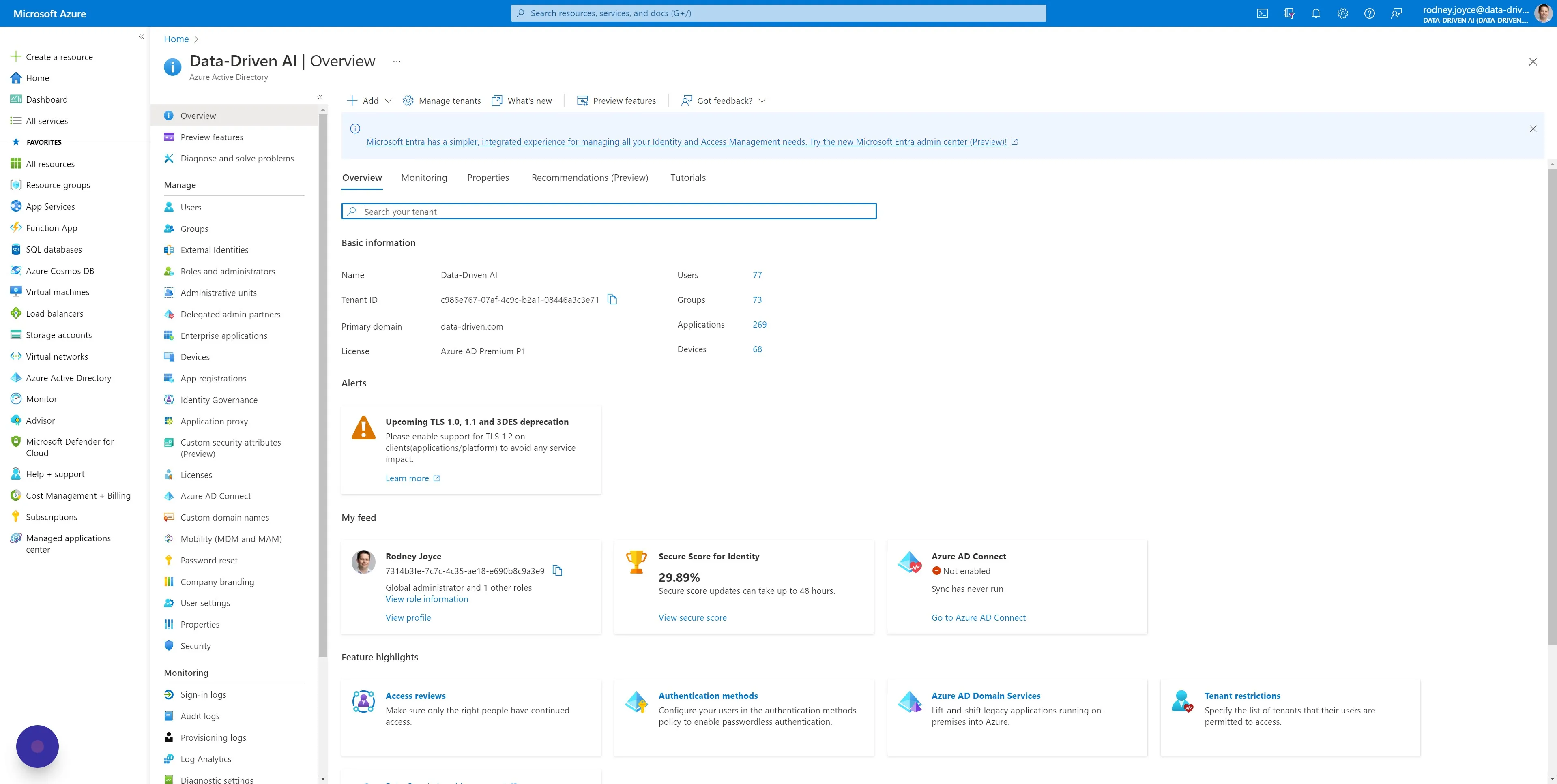
Task: Open Password reset settings
Action: tap(208, 561)
